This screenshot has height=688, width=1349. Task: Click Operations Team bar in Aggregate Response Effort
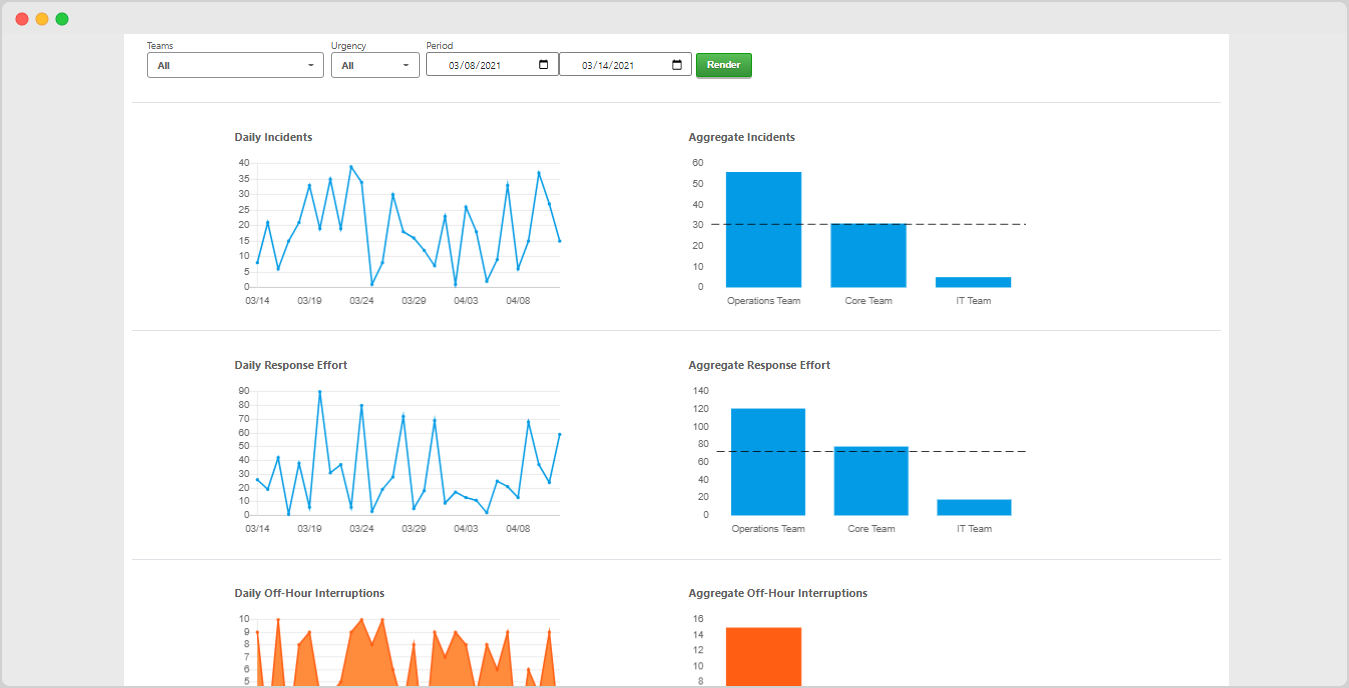click(x=768, y=462)
